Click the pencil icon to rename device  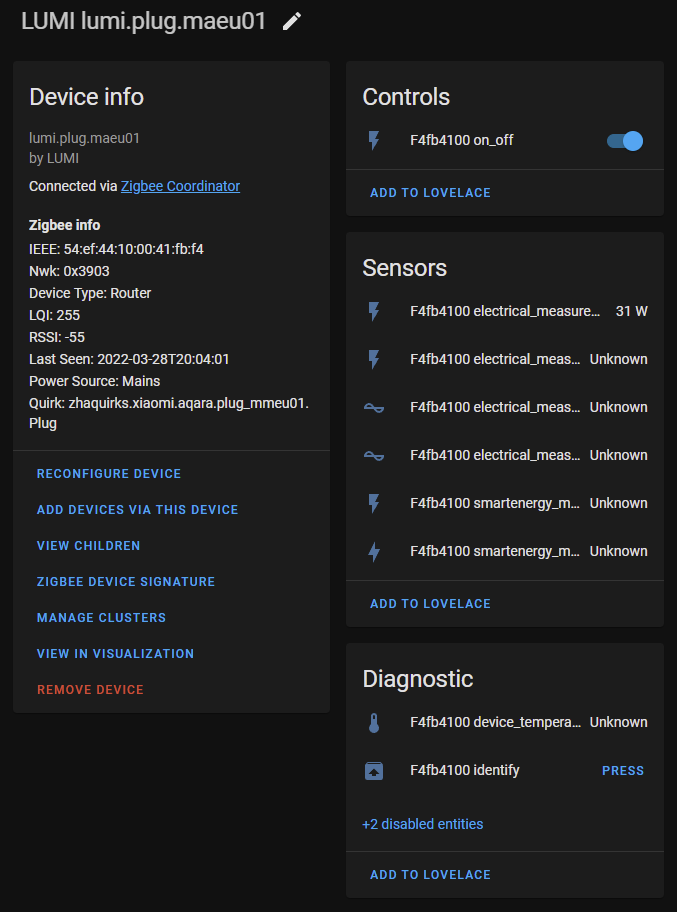(x=292, y=22)
